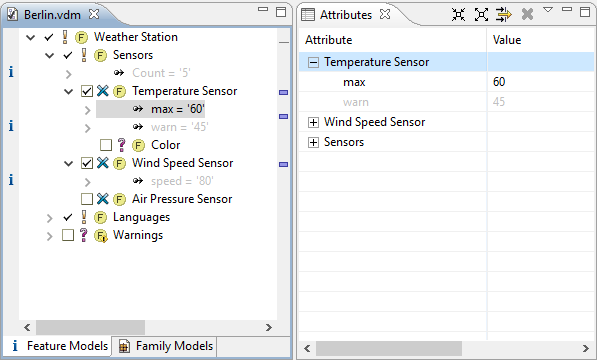Select the Berlin.vdm editor tab

pyautogui.click(x=52, y=15)
